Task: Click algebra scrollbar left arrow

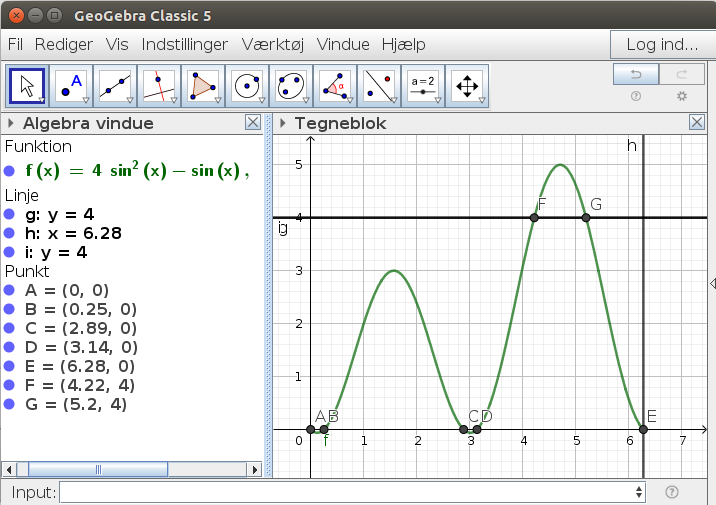Action: [x=9, y=469]
